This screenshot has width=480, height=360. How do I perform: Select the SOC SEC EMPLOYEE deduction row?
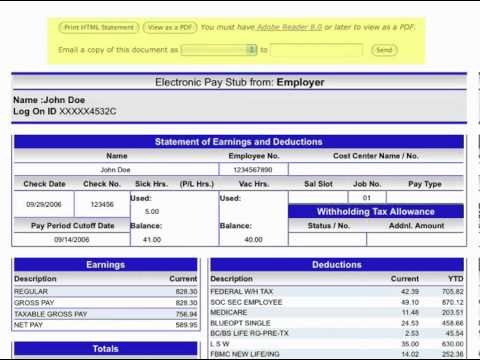coord(337,302)
